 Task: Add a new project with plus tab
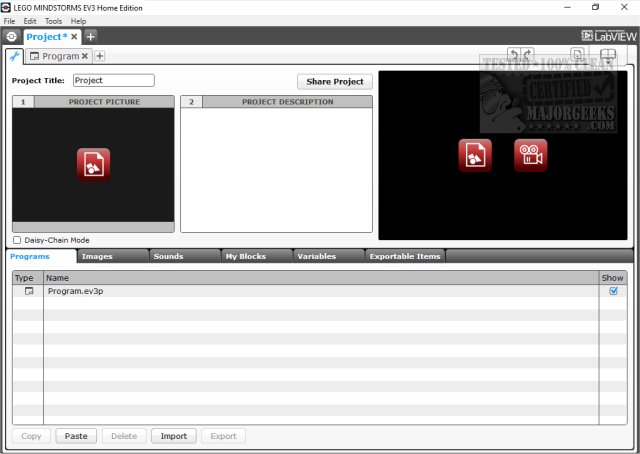point(91,37)
